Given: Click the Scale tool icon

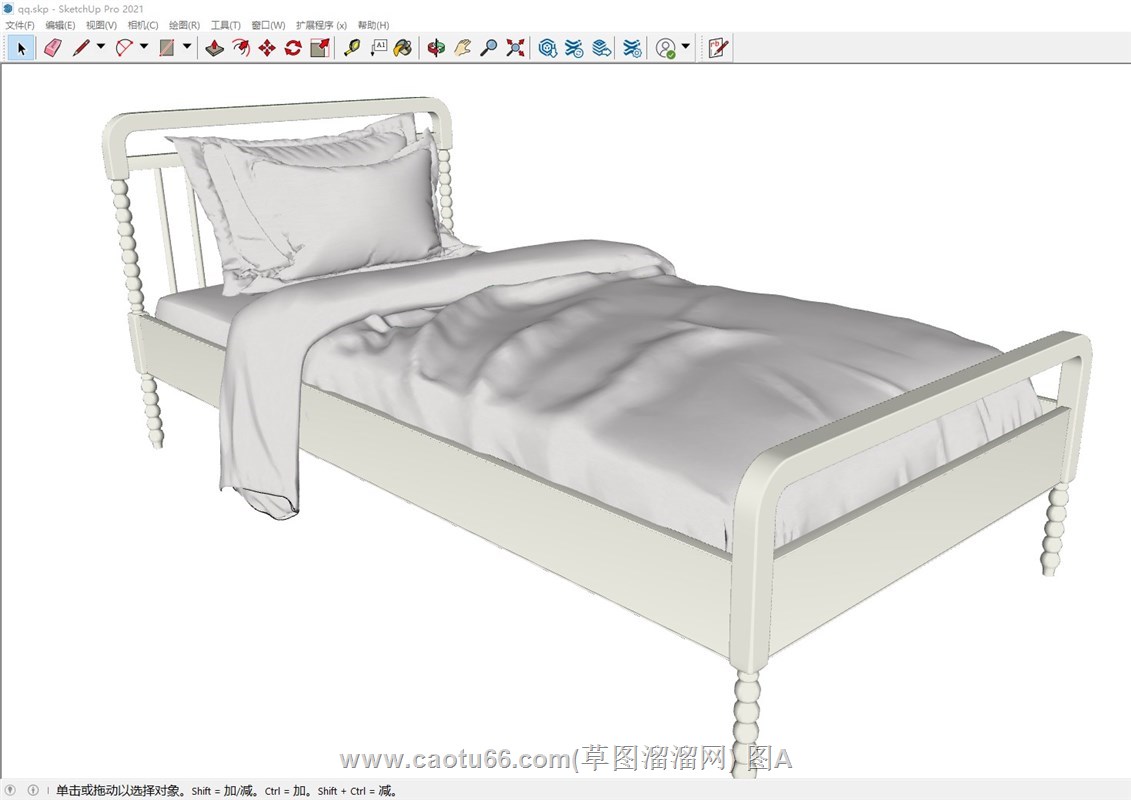Looking at the screenshot, I should pyautogui.click(x=320, y=47).
